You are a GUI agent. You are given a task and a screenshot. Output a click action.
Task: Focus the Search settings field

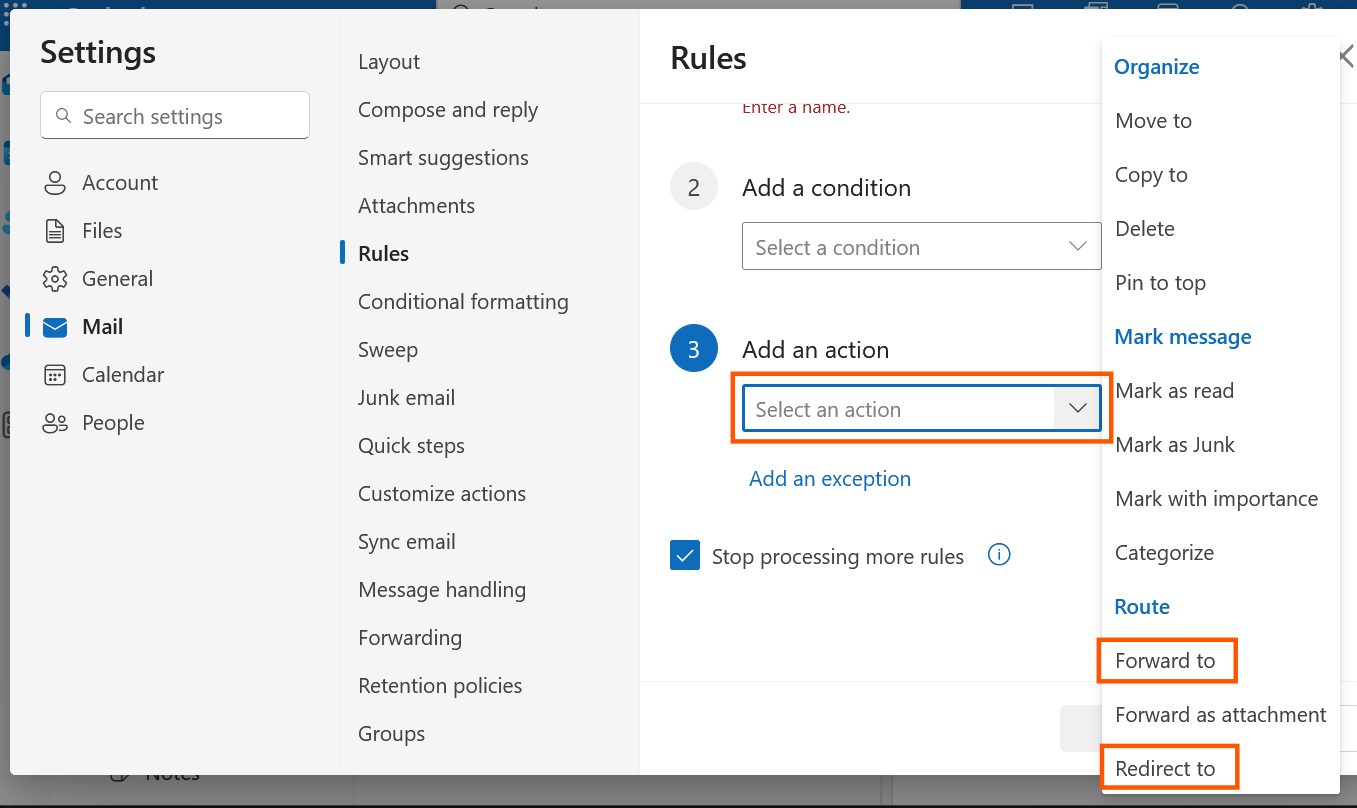(x=175, y=116)
